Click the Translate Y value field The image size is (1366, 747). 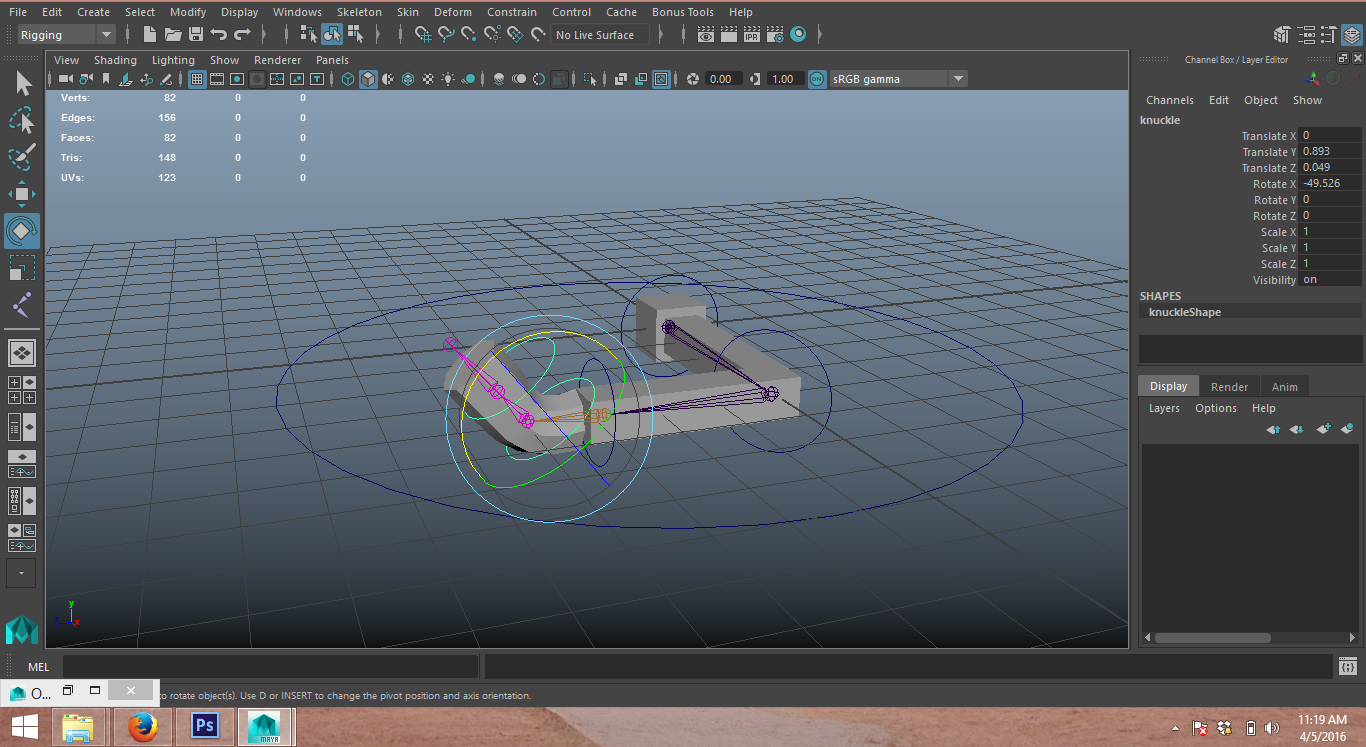[1330, 152]
